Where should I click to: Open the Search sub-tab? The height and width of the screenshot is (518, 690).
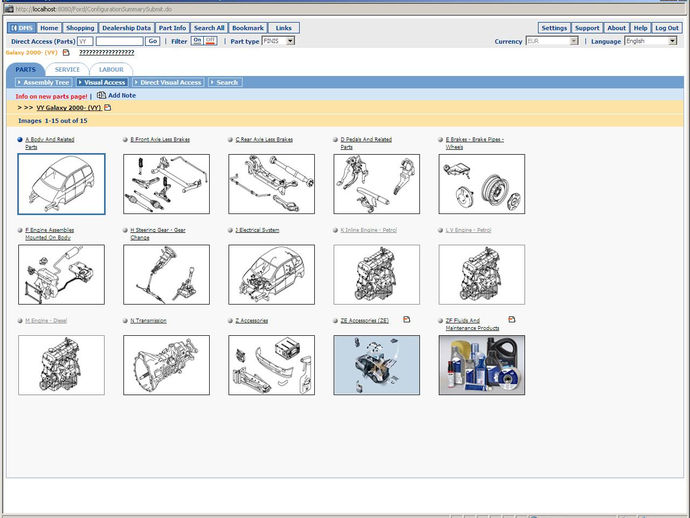pyautogui.click(x=225, y=82)
